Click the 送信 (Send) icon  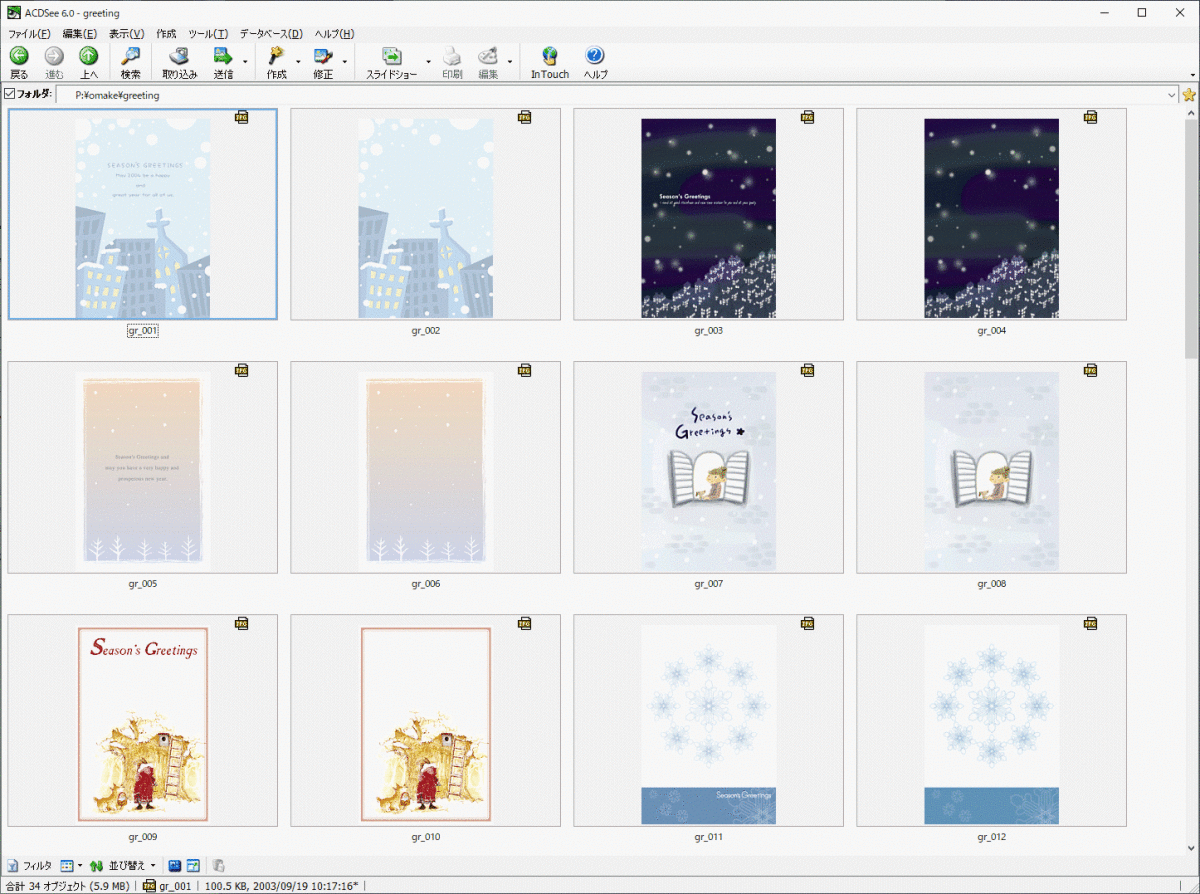(223, 56)
